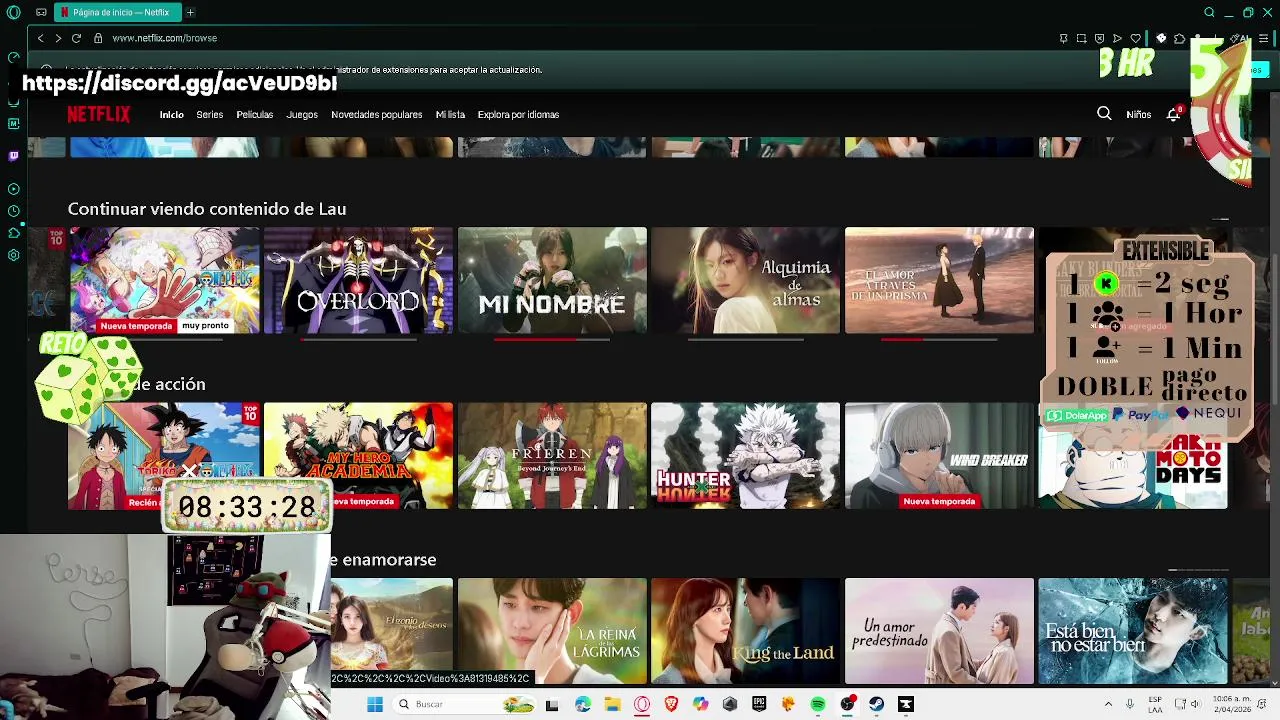1280x720 pixels.
Task: Open the Netflix notifications bell
Action: pos(1174,114)
